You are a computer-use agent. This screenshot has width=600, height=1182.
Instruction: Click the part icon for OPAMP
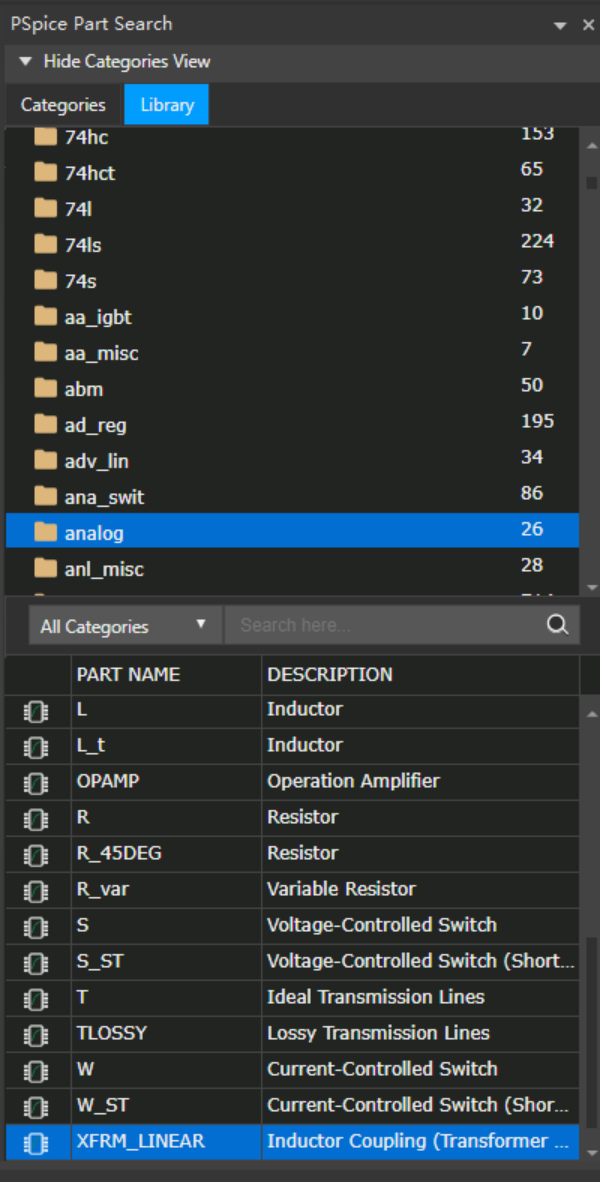[36, 783]
